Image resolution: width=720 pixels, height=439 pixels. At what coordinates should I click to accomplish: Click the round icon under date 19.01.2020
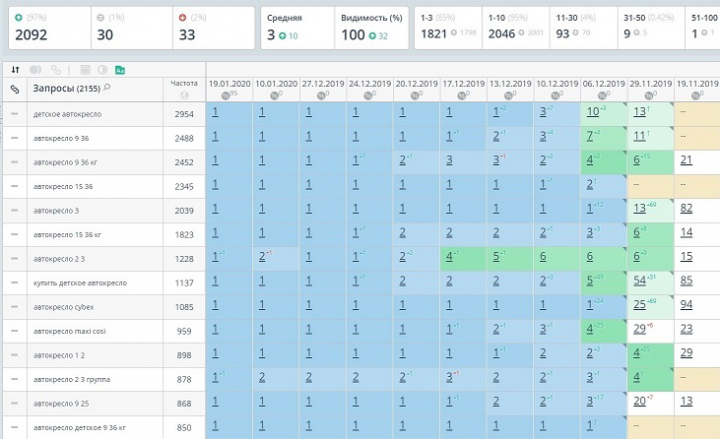point(226,96)
